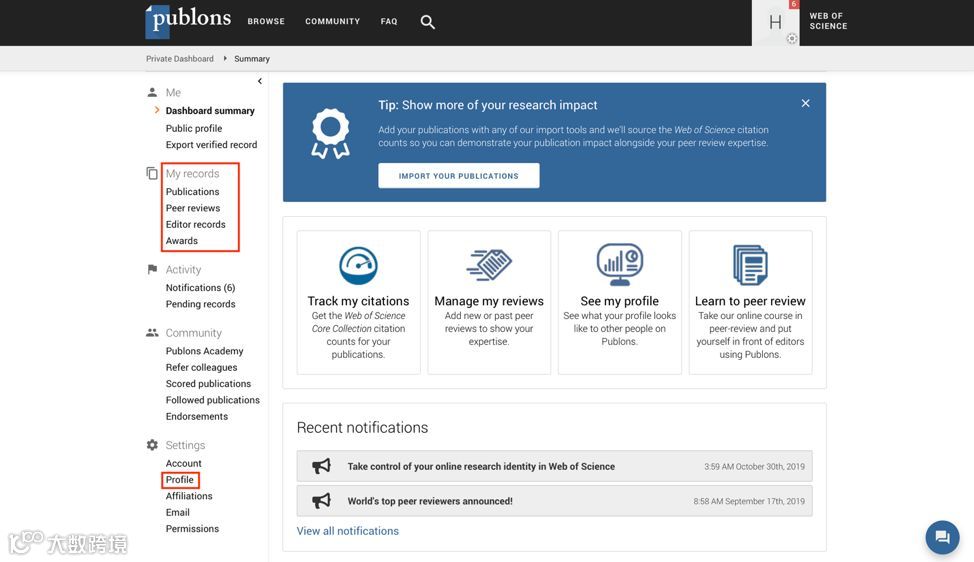The image size is (974, 562).
Task: Open the user avatar H menu
Action: pyautogui.click(x=775, y=22)
